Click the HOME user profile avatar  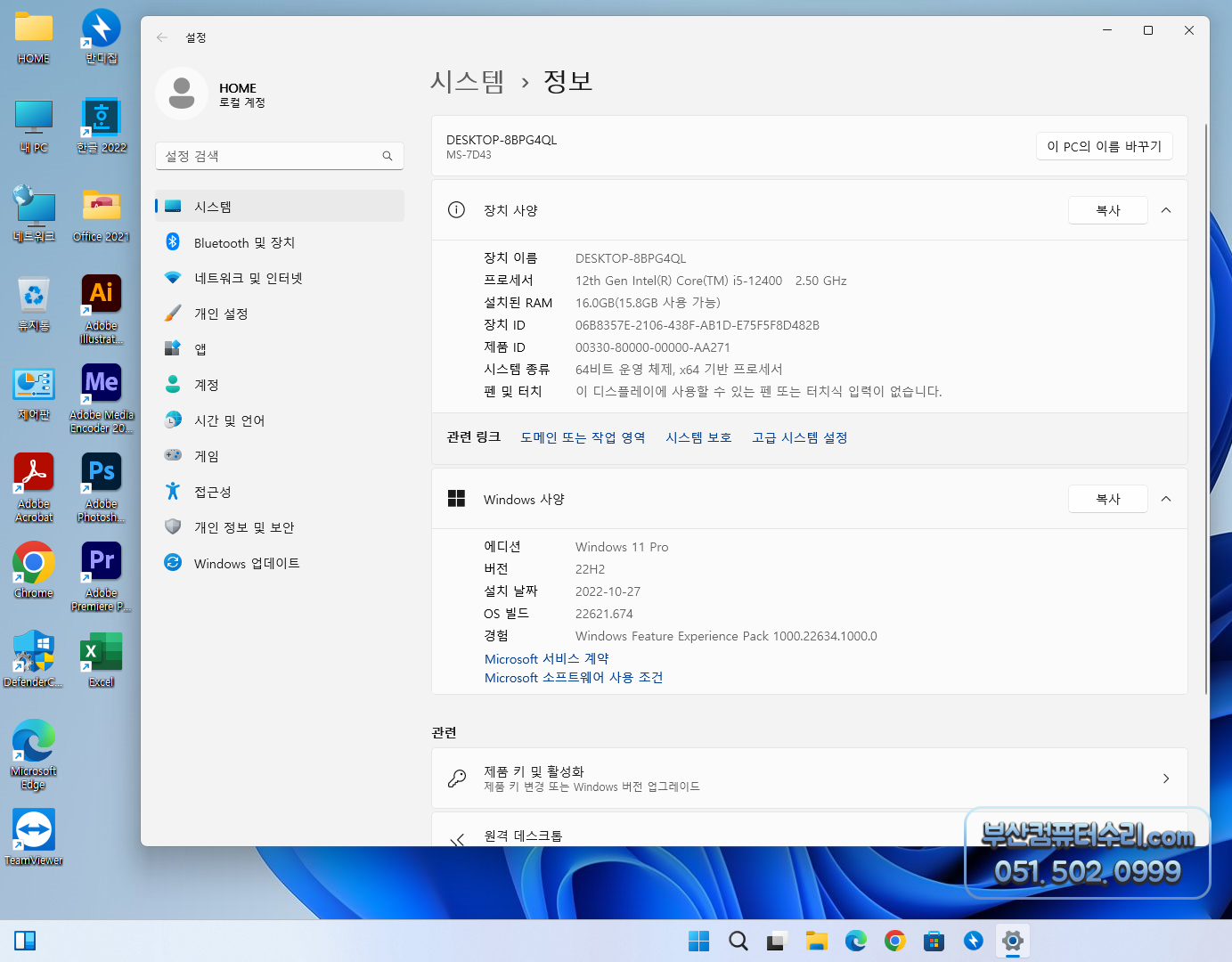click(x=182, y=94)
